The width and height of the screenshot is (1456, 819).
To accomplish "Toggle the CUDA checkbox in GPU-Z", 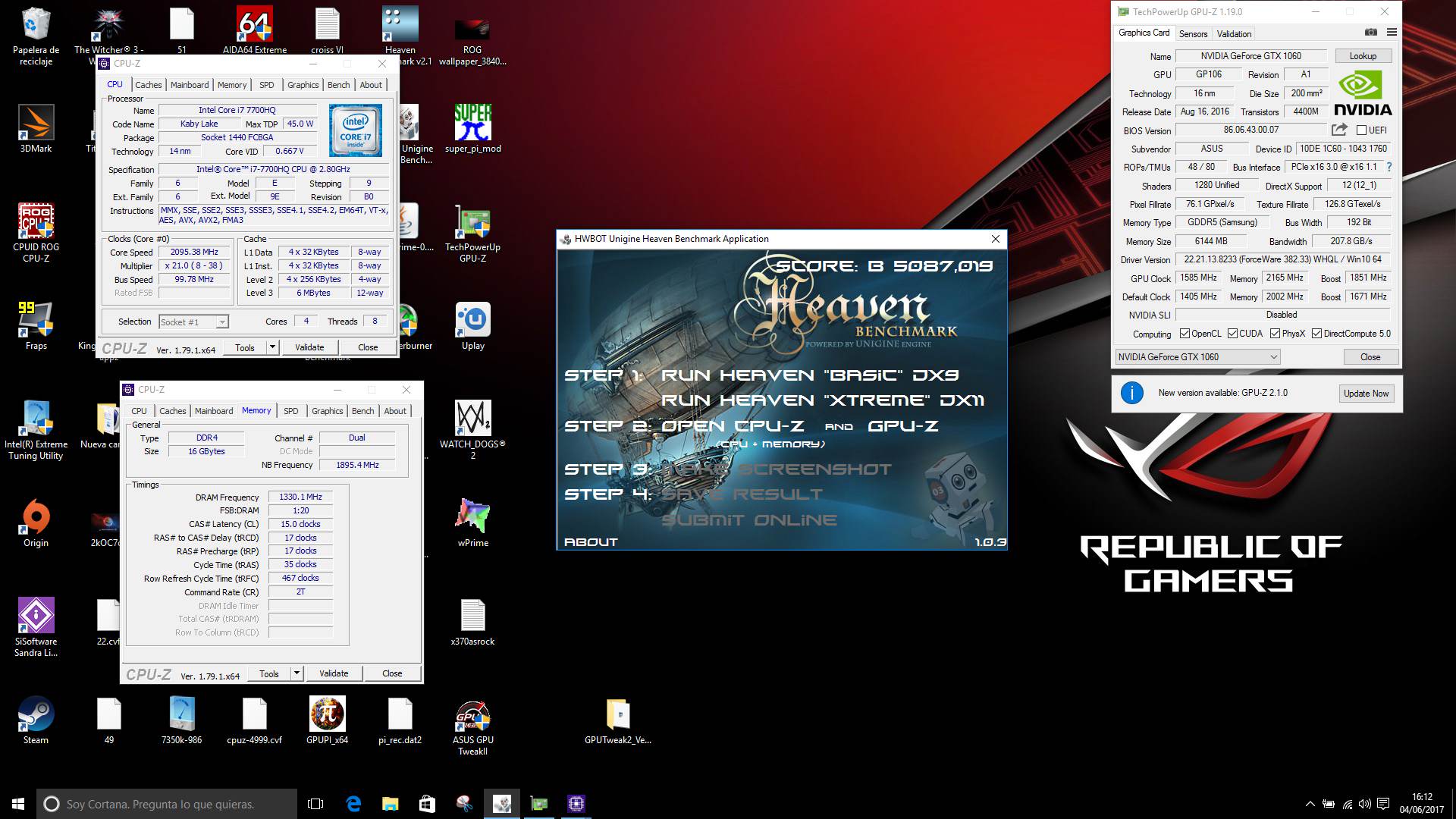I will pos(1232,334).
